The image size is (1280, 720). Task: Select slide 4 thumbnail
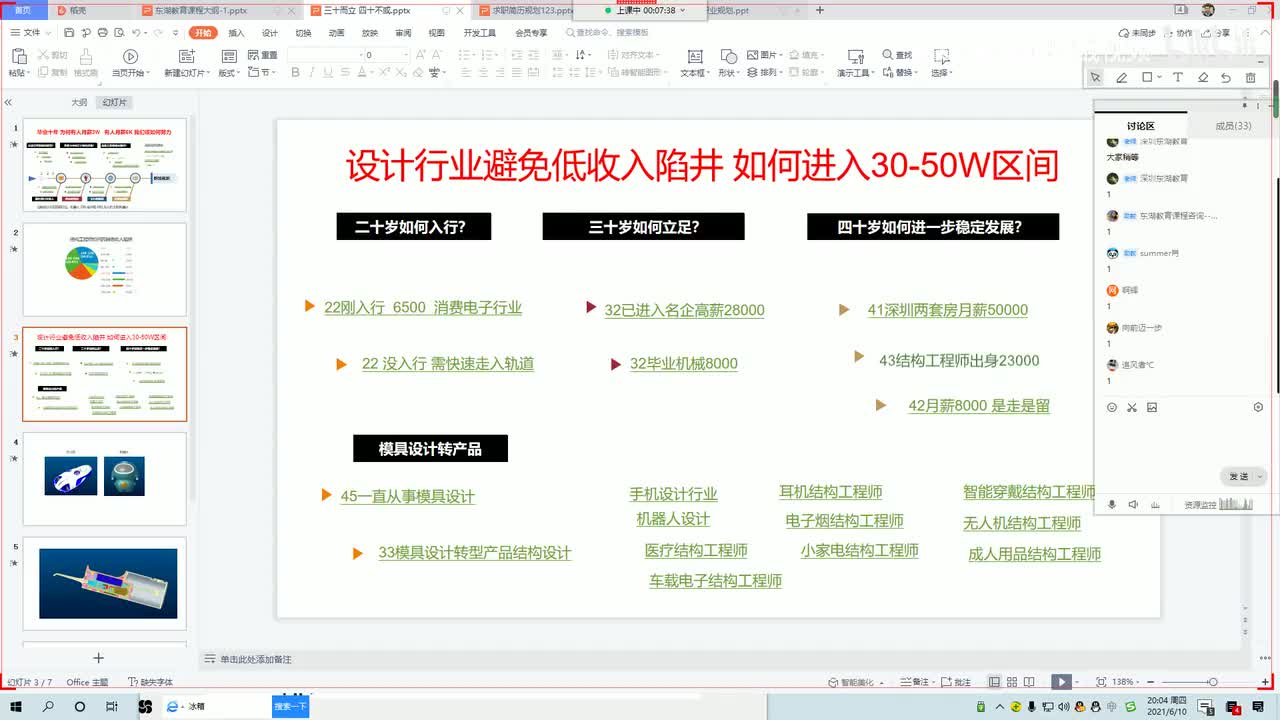[104, 478]
